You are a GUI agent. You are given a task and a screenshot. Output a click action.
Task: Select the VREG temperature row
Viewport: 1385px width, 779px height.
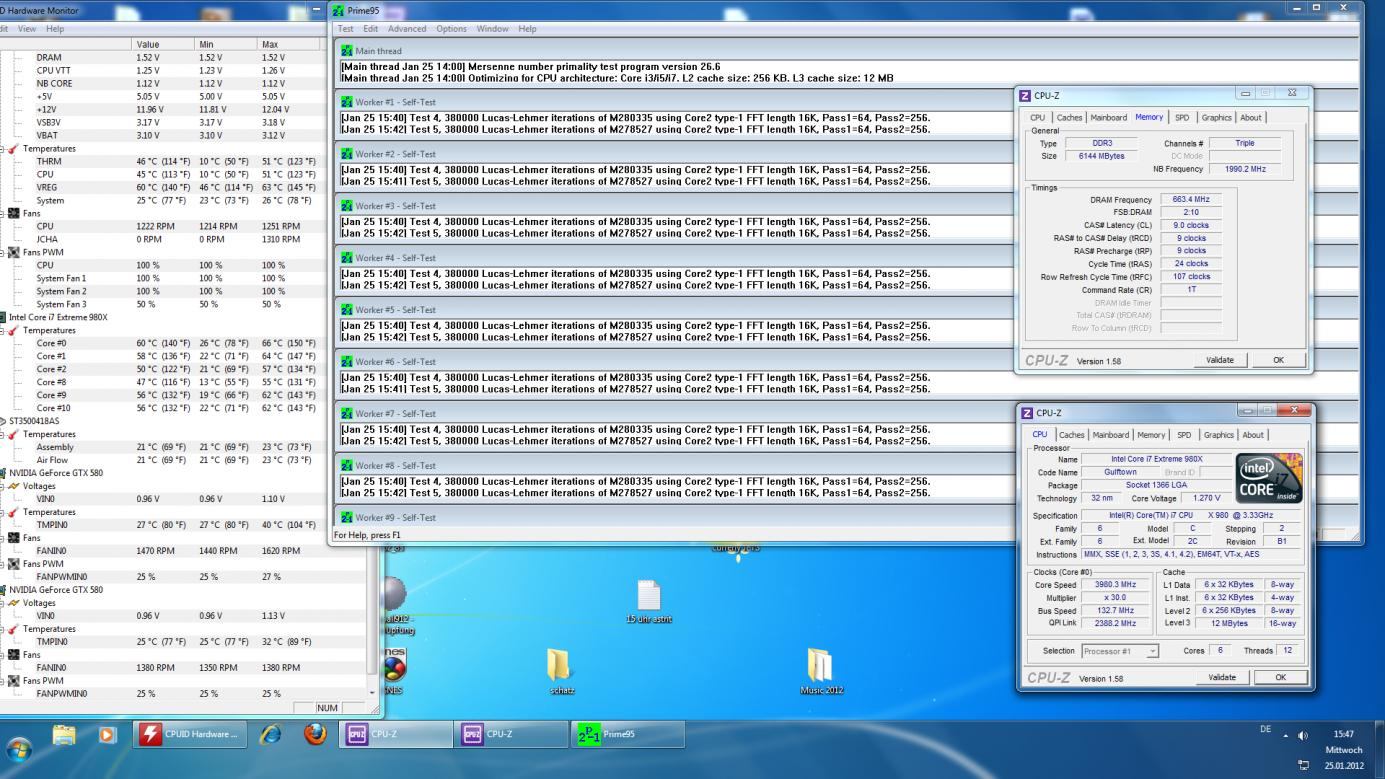pyautogui.click(x=160, y=187)
